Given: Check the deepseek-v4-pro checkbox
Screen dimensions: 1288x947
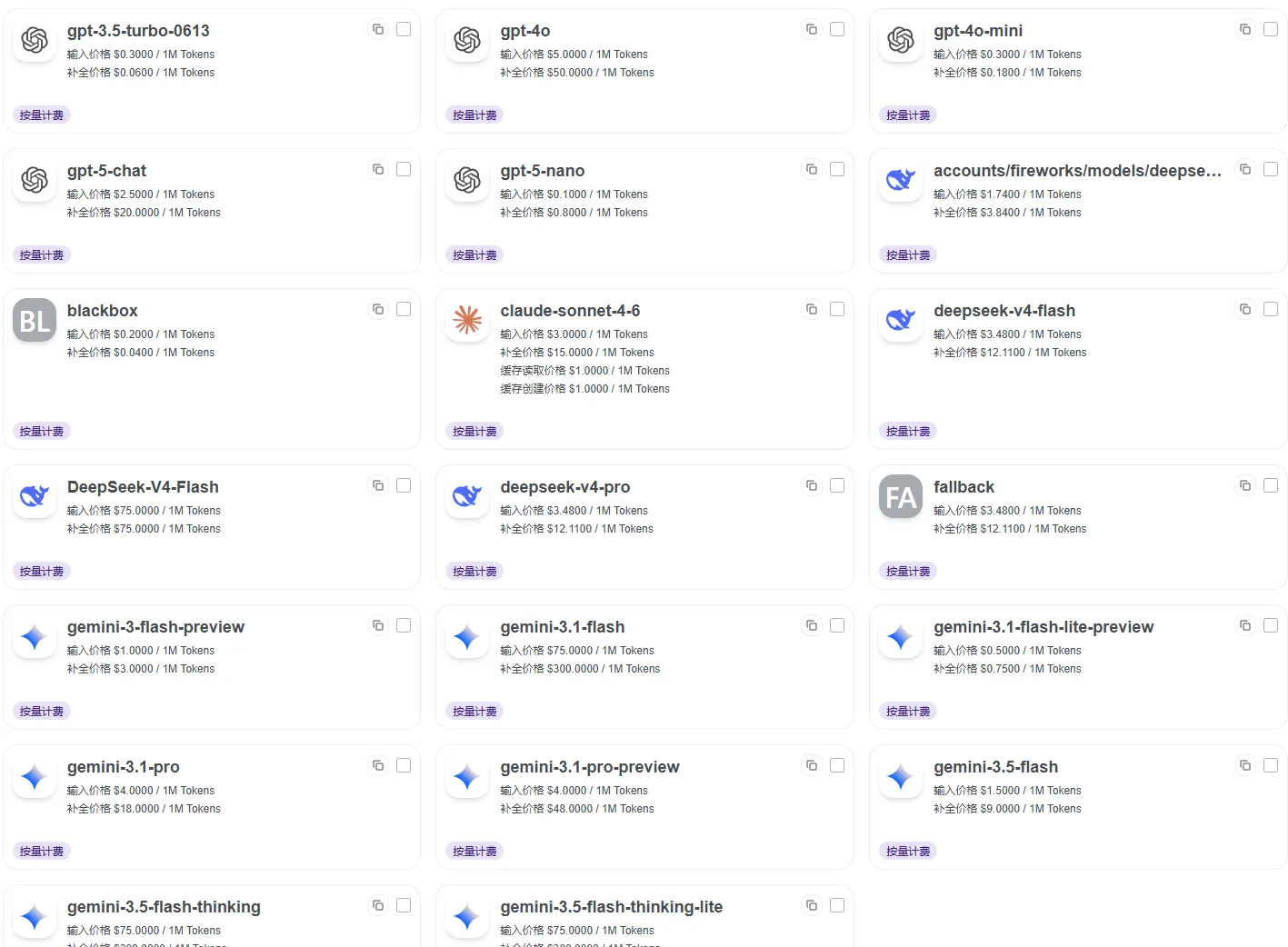Looking at the screenshot, I should coord(837,485).
